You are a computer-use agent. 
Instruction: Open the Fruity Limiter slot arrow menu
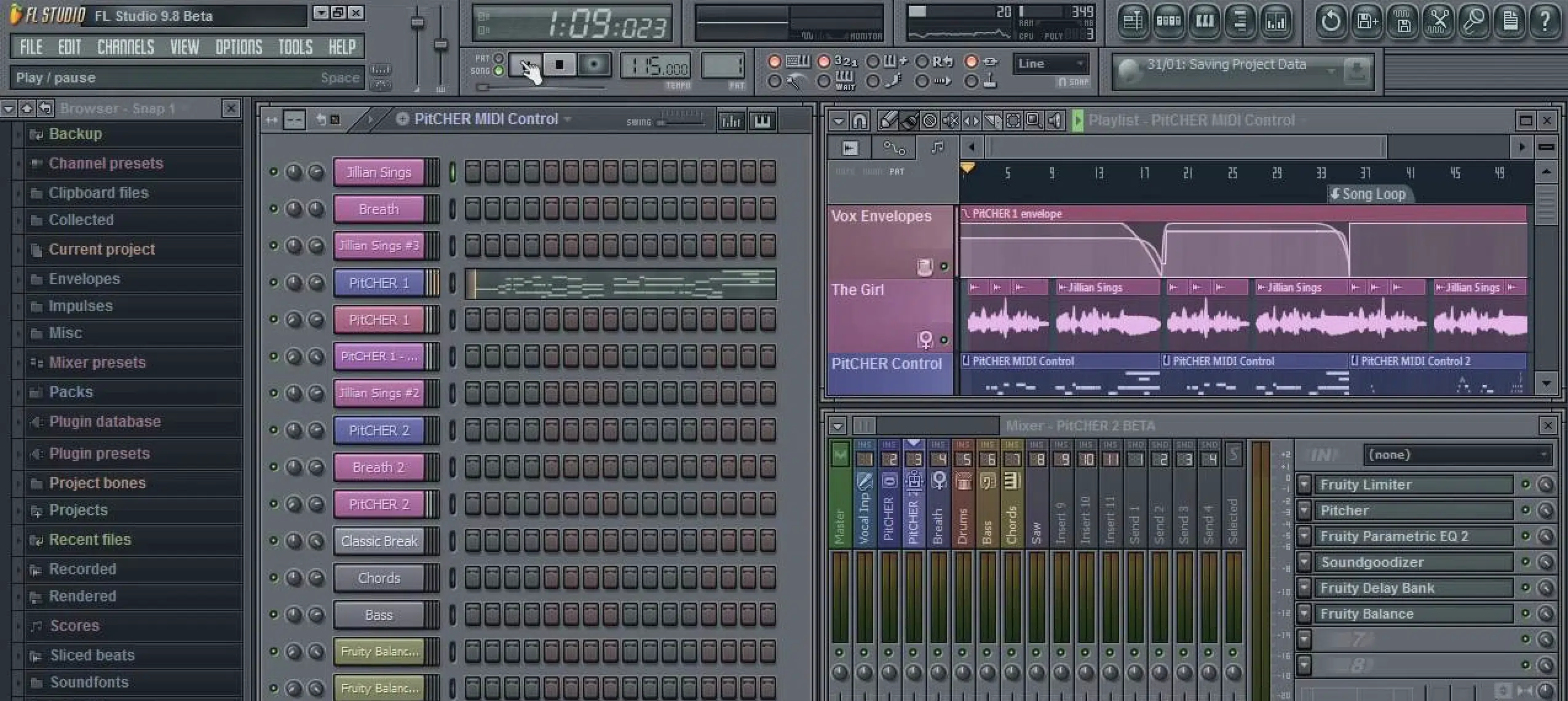[x=1304, y=485]
